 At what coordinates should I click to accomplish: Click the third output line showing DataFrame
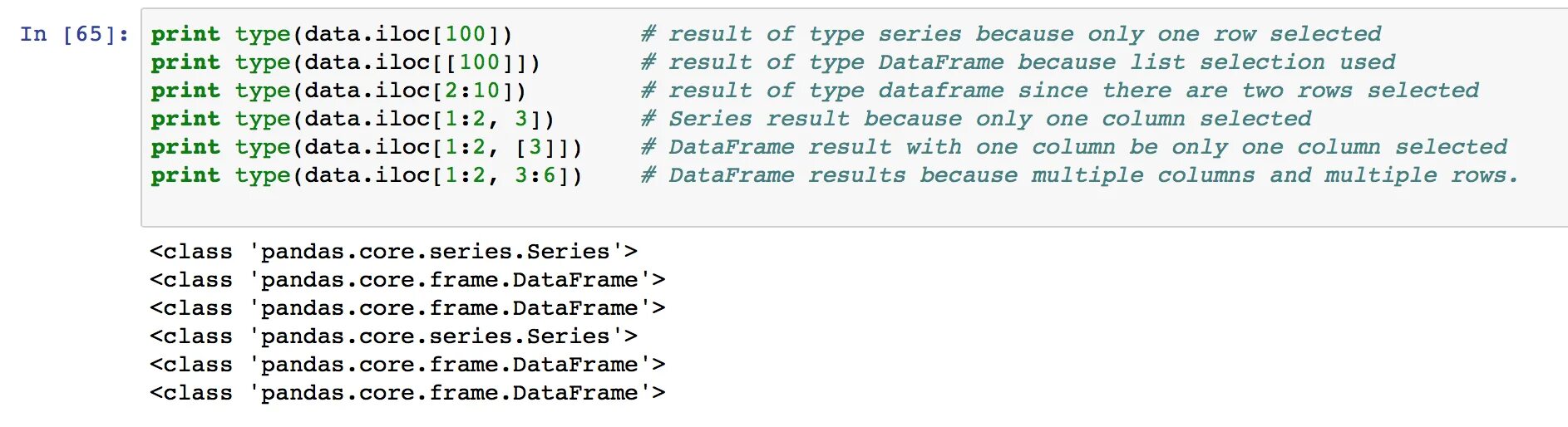pos(407,308)
